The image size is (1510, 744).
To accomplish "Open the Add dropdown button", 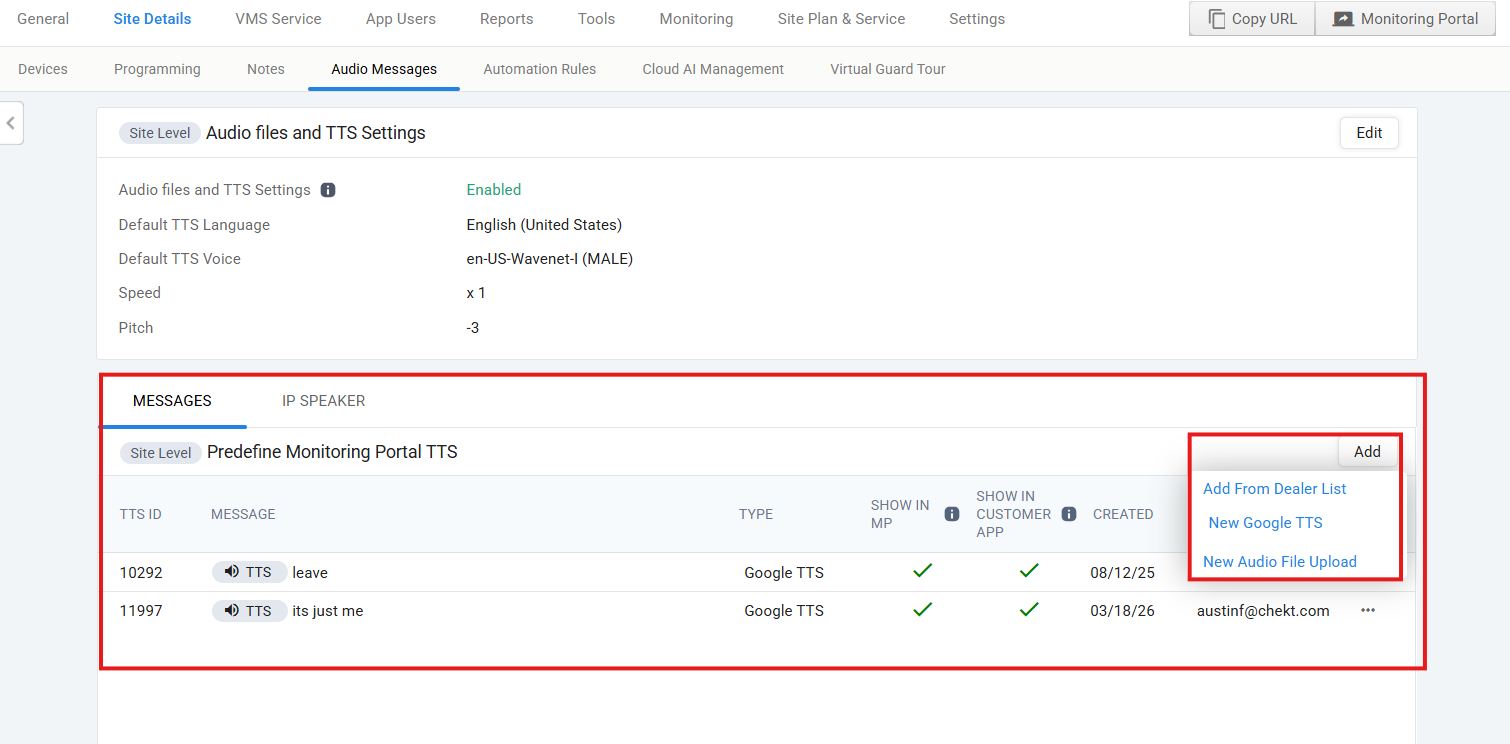I will coord(1367,452).
